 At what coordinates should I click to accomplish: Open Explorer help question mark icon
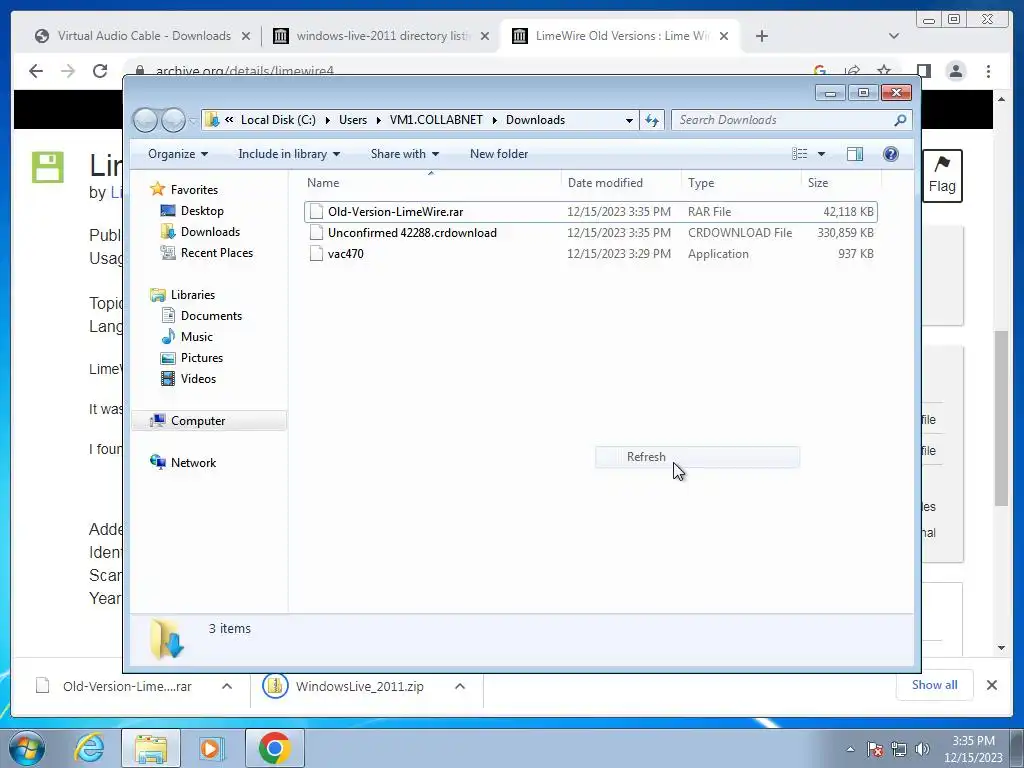pos(891,153)
